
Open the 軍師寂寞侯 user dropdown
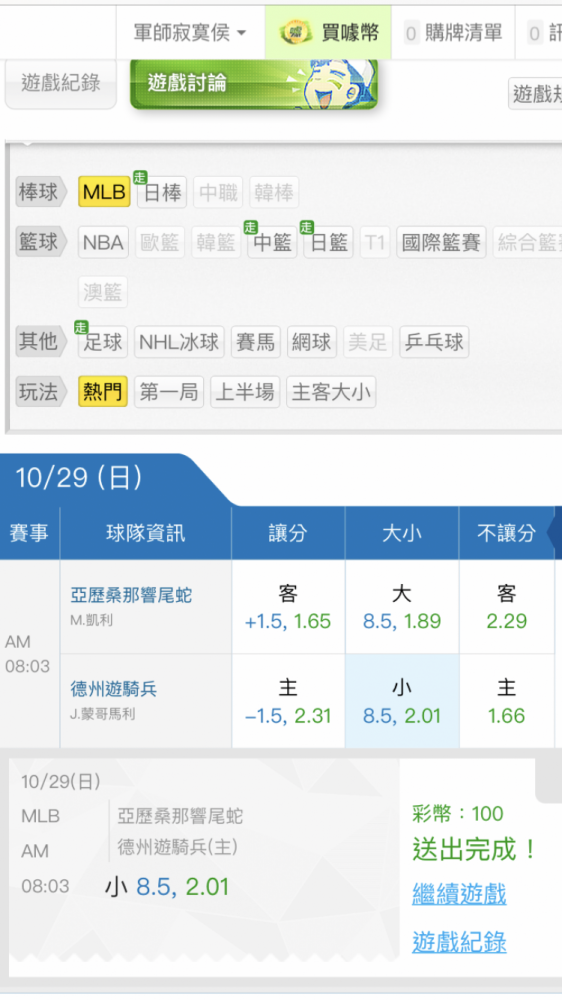[x=189, y=33]
